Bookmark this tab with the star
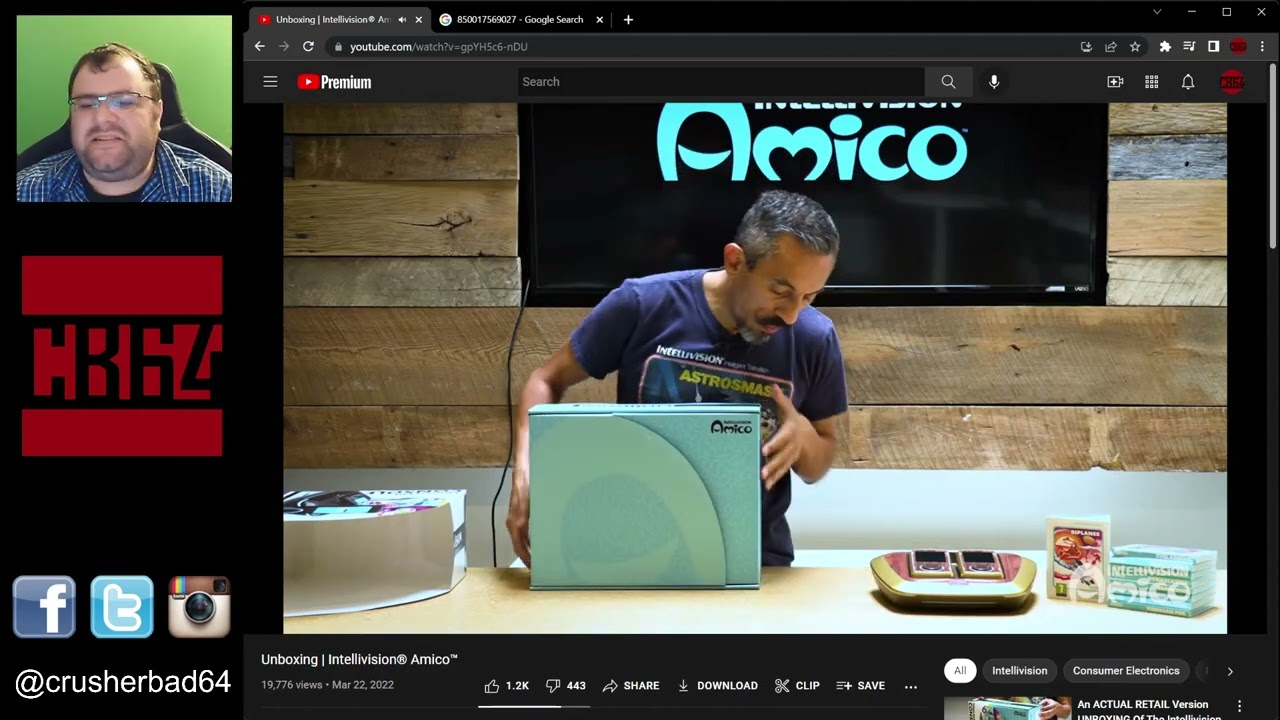 pyautogui.click(x=1135, y=46)
